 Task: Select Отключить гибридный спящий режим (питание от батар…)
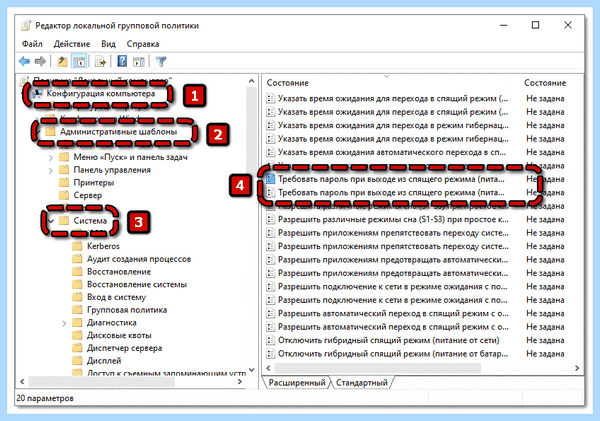tap(393, 354)
